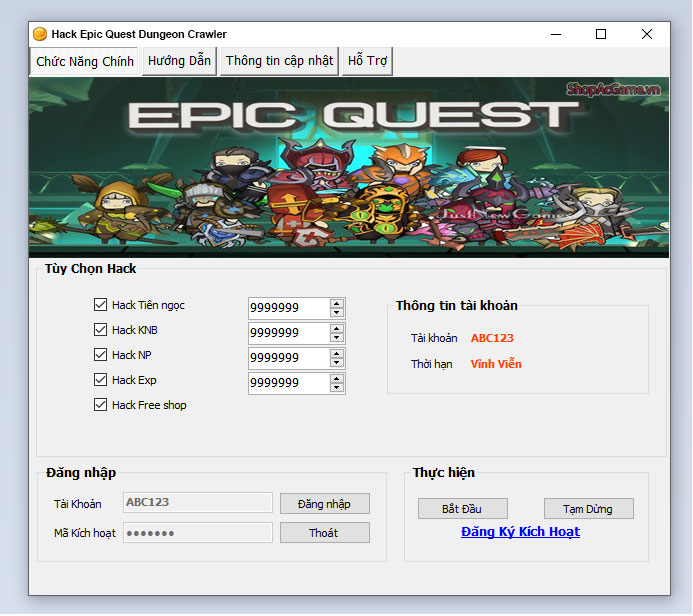Open the Hỗ Trợ tab
The image size is (693, 616).
click(367, 61)
